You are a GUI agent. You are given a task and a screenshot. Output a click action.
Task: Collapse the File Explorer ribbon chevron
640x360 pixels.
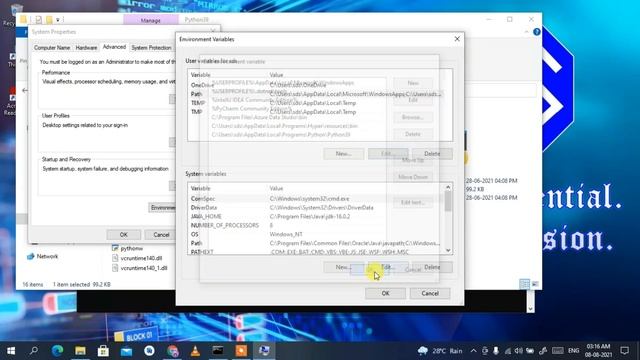coord(527,32)
